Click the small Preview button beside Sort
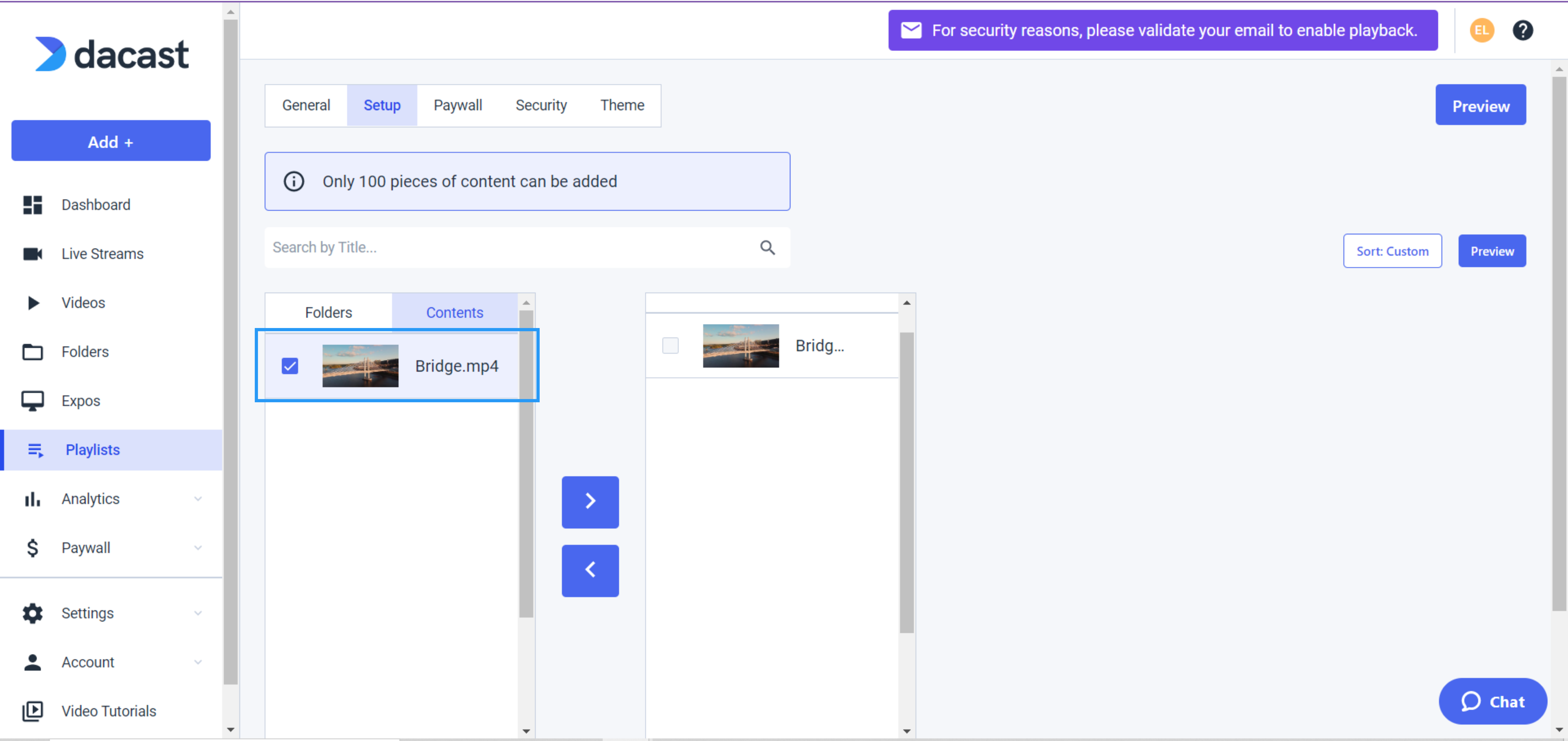The image size is (1568, 741). pos(1492,251)
